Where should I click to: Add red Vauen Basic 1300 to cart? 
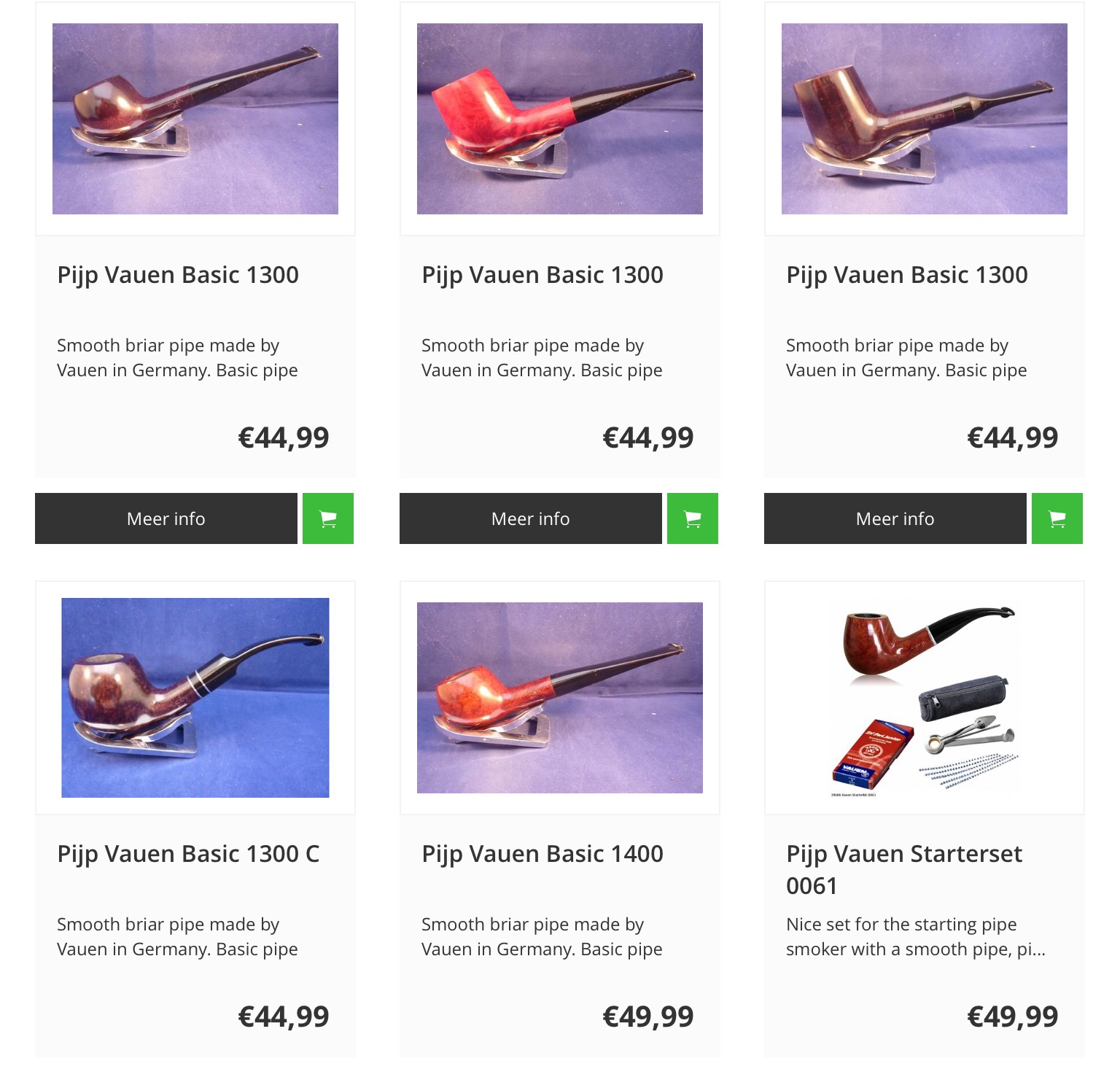(x=693, y=518)
